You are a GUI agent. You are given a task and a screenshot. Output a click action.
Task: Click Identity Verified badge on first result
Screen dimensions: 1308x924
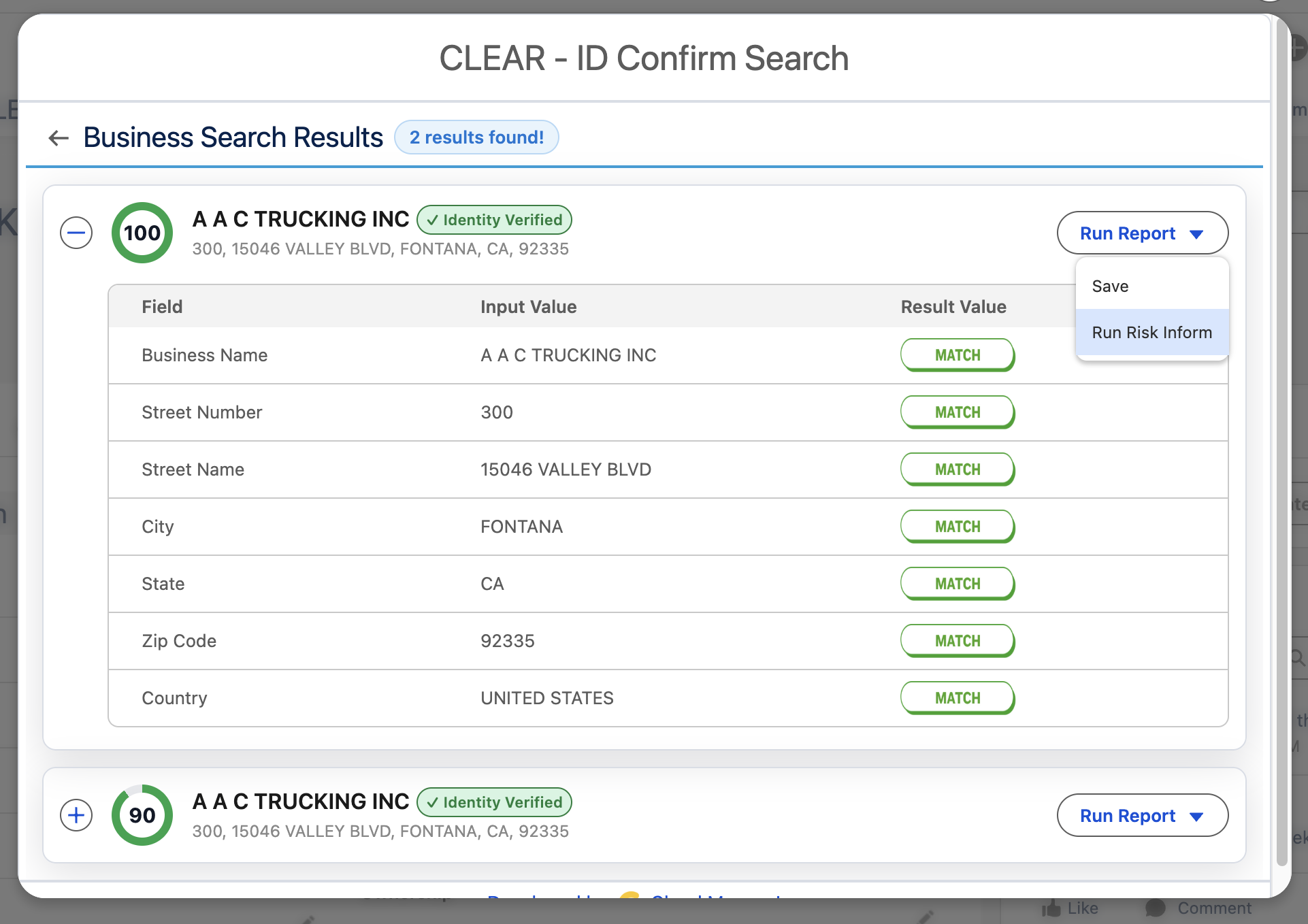tap(494, 220)
